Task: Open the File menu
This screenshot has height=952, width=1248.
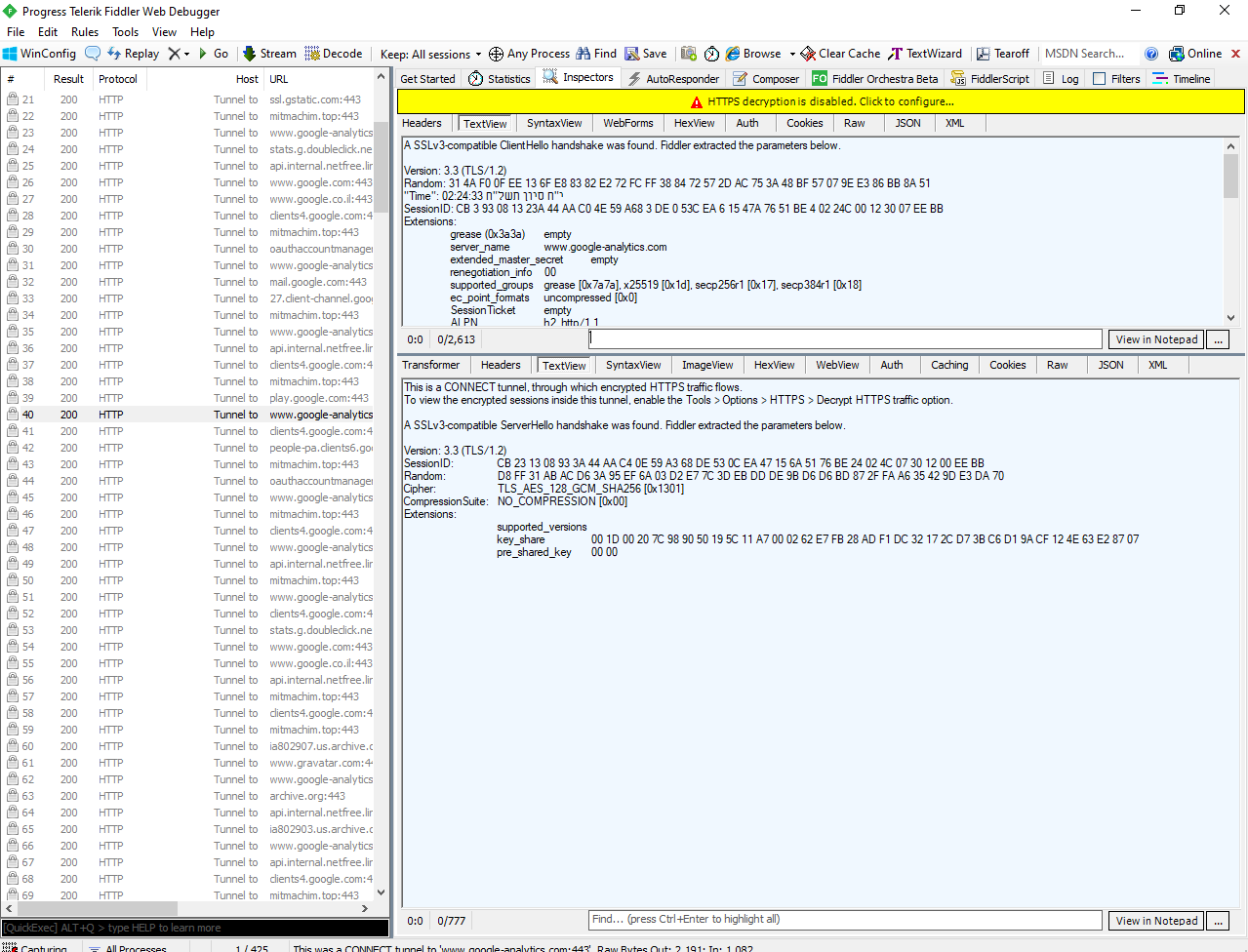Action: click(x=16, y=32)
